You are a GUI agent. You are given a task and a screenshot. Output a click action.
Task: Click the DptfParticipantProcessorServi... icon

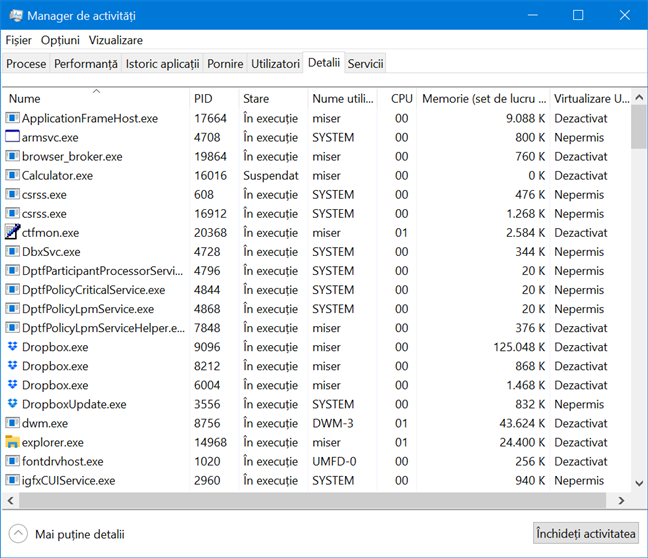(12, 270)
